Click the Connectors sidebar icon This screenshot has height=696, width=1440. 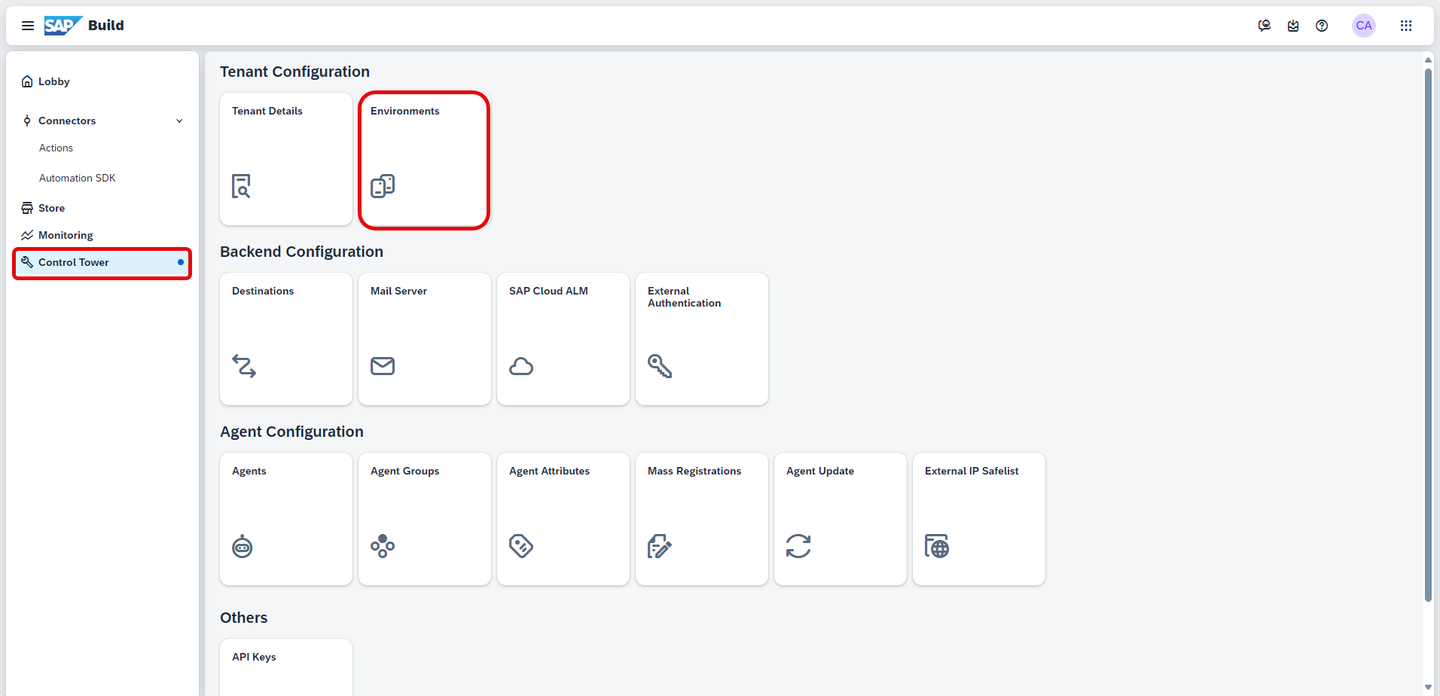point(27,121)
